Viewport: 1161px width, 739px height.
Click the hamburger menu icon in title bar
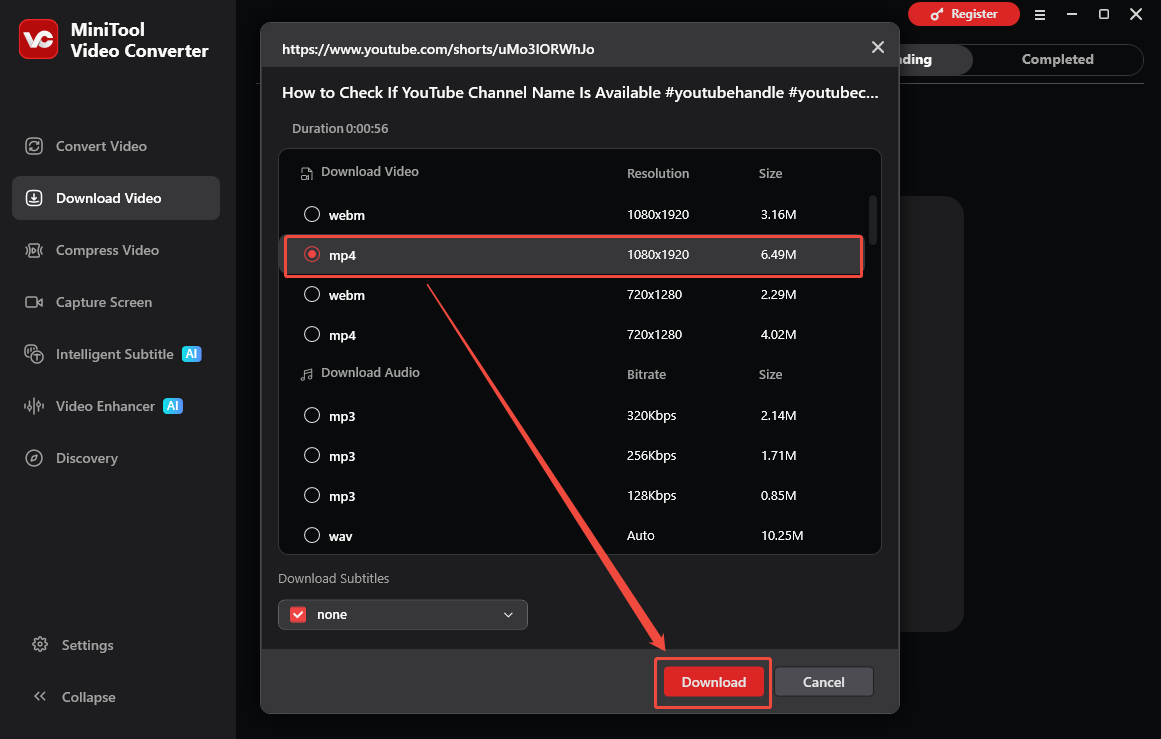coord(1040,14)
